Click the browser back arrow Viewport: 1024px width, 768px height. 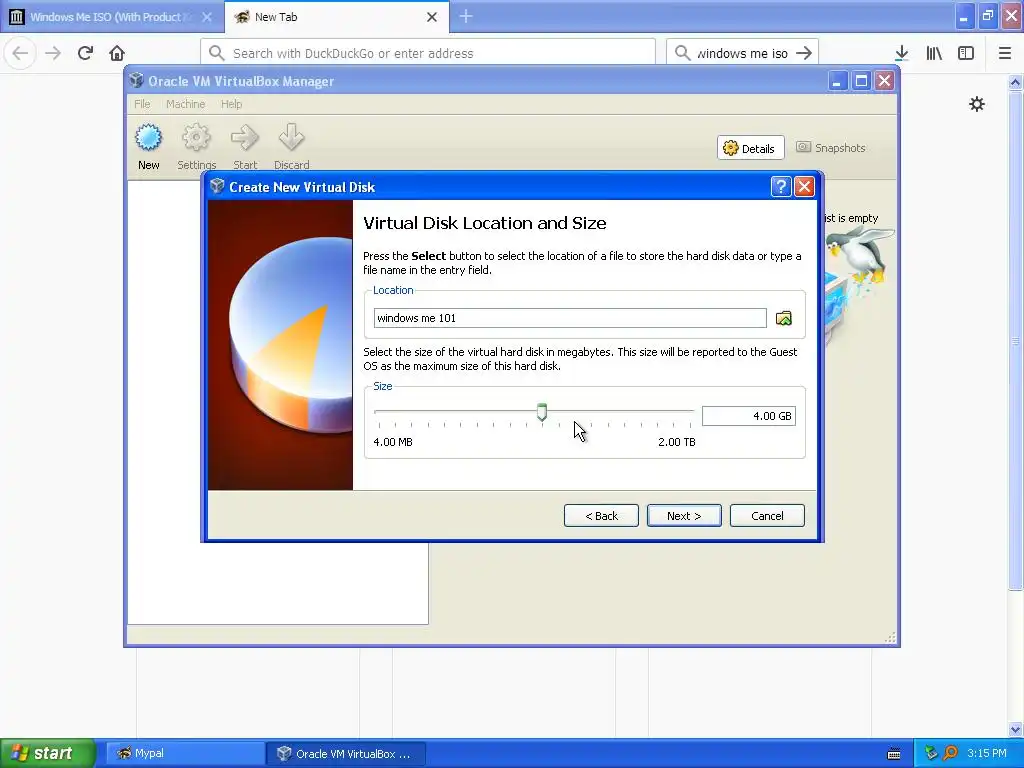tap(20, 53)
